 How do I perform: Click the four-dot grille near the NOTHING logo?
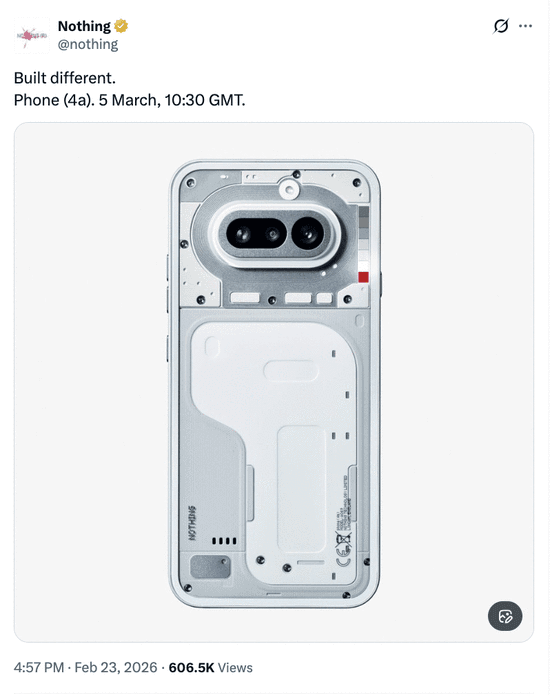[x=224, y=541]
